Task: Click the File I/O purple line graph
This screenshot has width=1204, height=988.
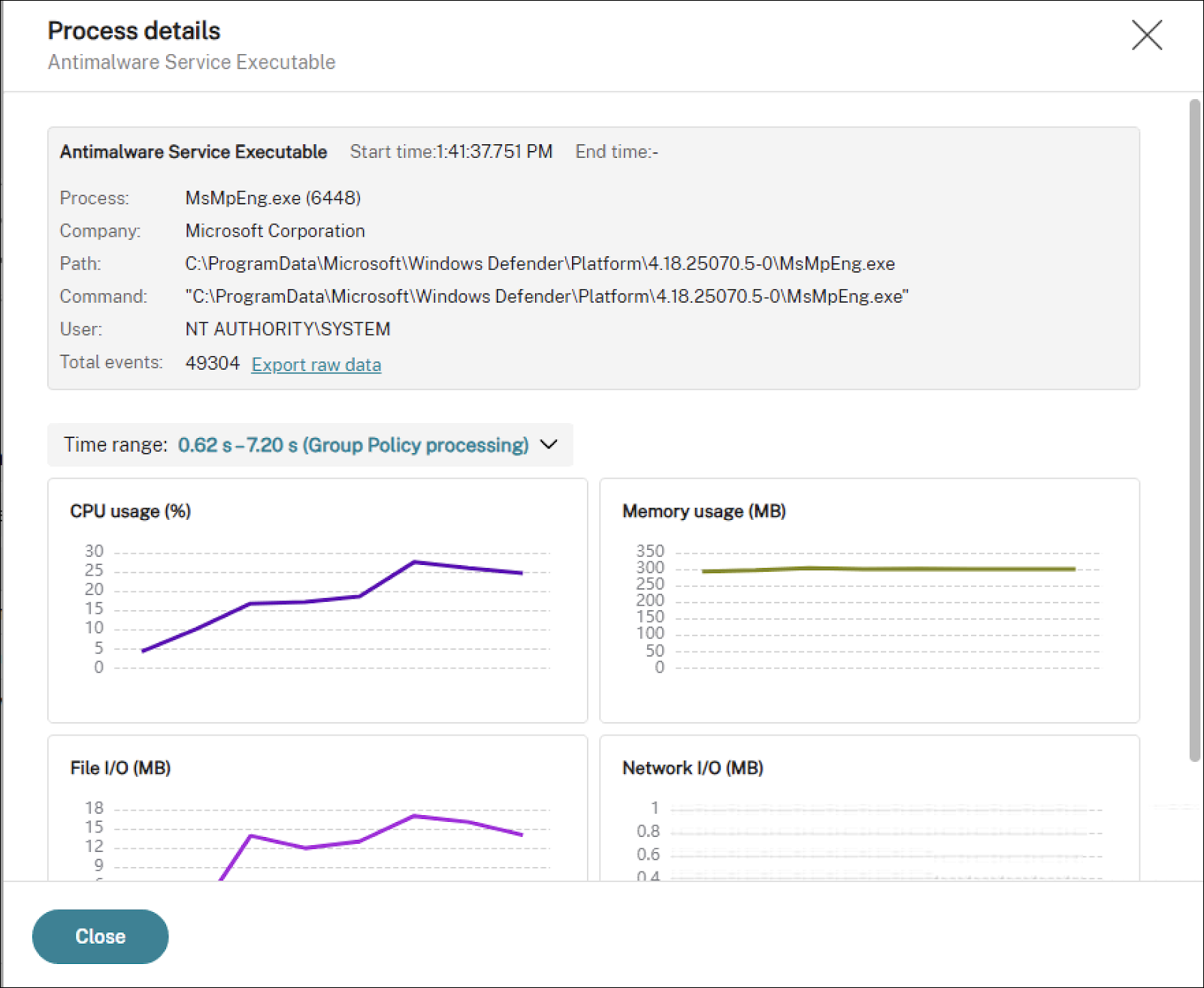Action: [414, 816]
